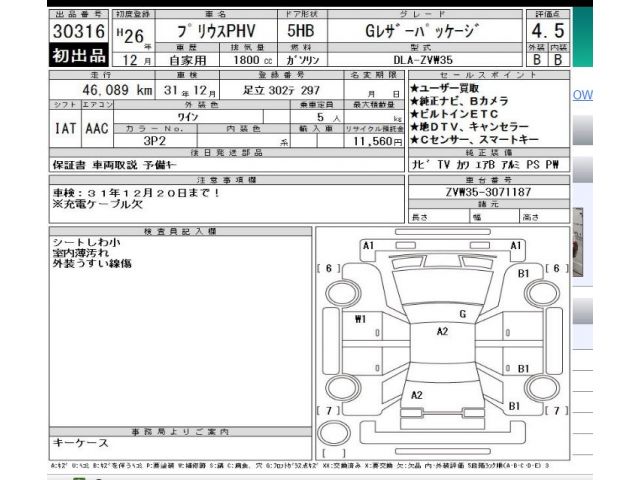Select the grade Gレザーパッケージ
640x480 pixels.
coord(422,31)
